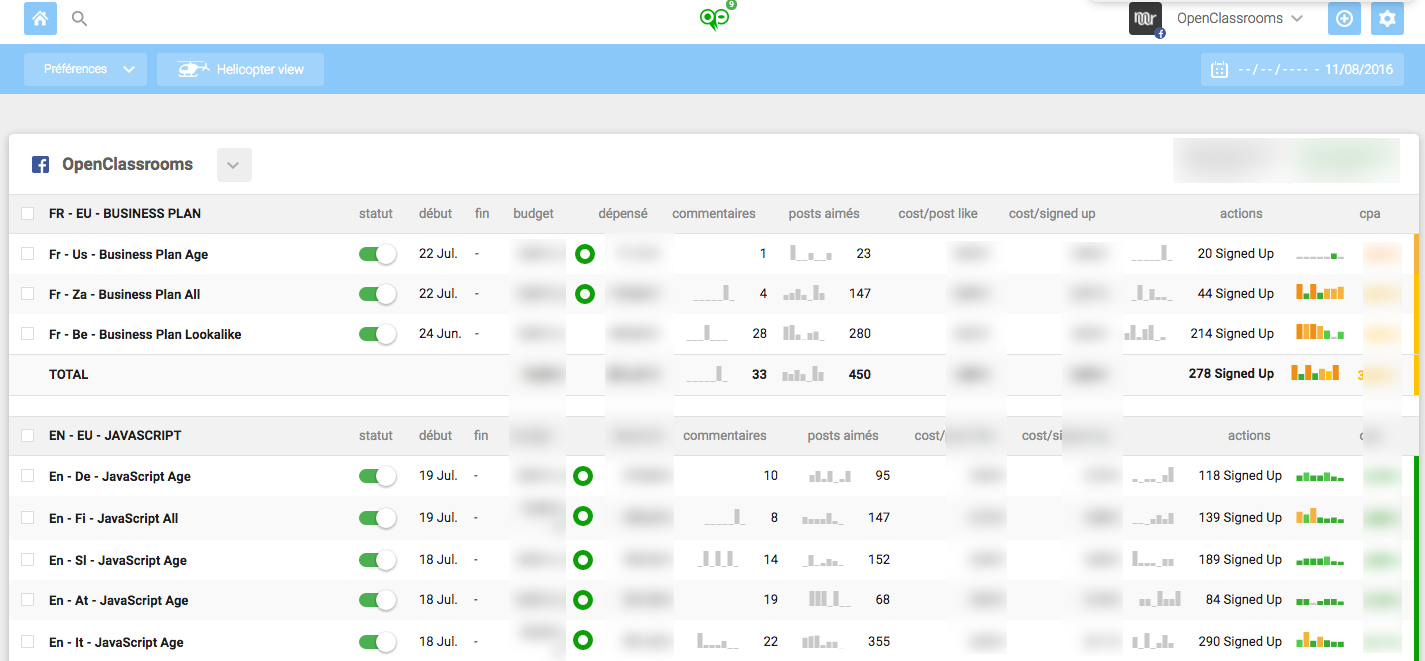Viewport: 1425px width, 661px height.
Task: Open actions sparkline for En - At row
Action: [1159, 599]
